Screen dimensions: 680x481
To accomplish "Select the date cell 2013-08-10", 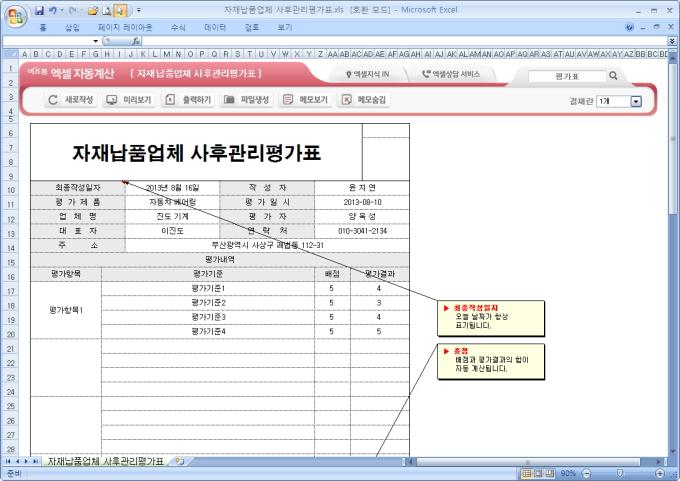I will coord(362,202).
